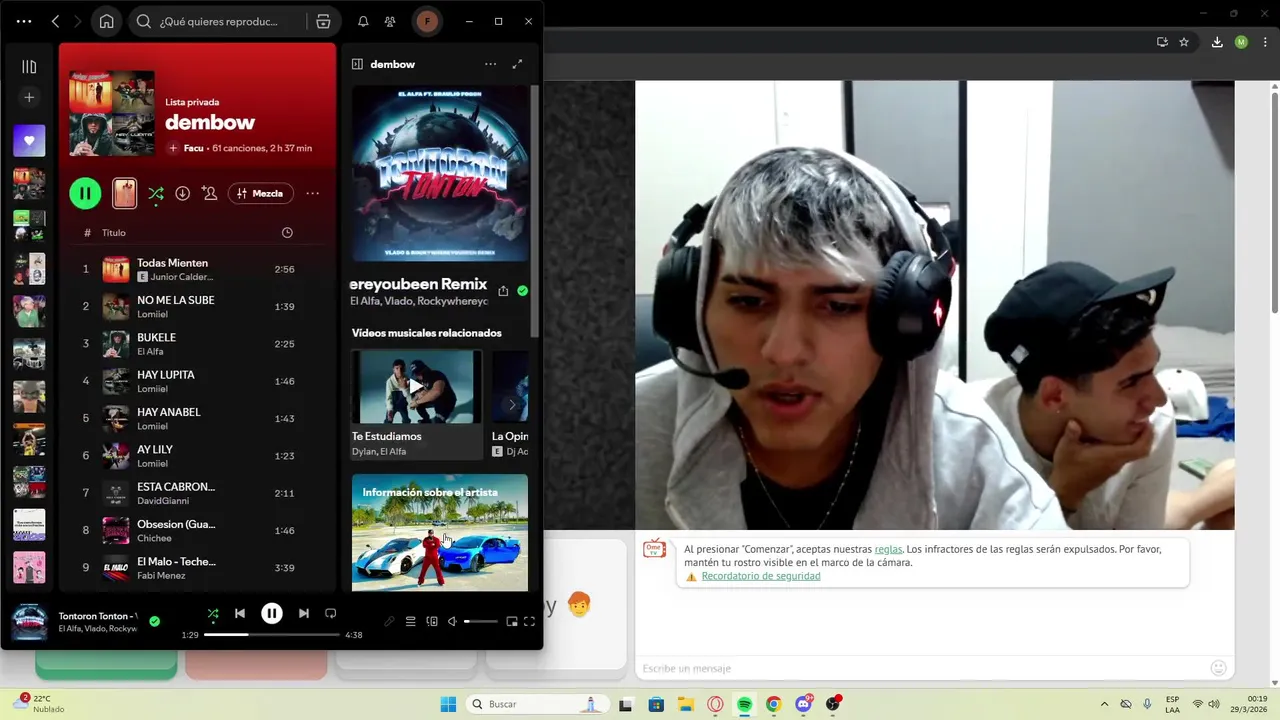Open Información sobre el artista card
Image resolution: width=1280 pixels, height=720 pixels.
coord(440,532)
